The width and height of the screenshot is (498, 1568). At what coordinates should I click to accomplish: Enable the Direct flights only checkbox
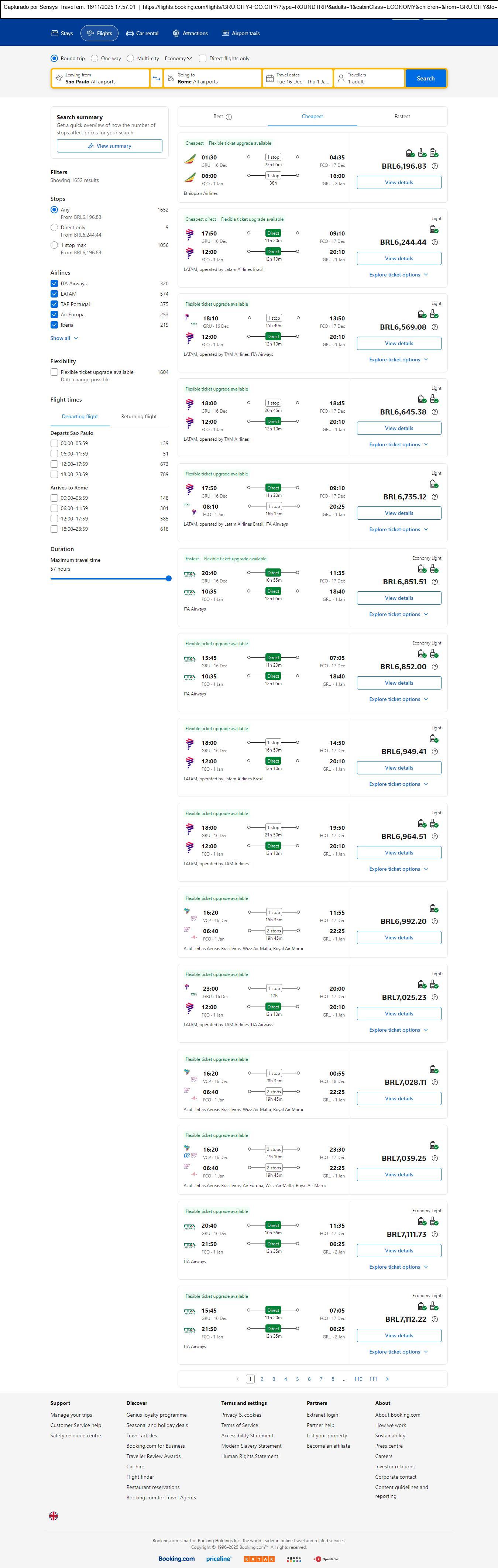(203, 58)
